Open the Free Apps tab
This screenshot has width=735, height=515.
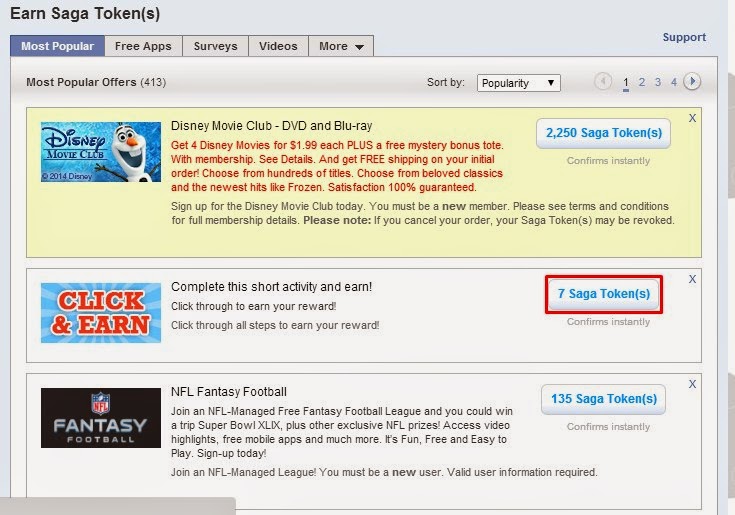point(143,46)
